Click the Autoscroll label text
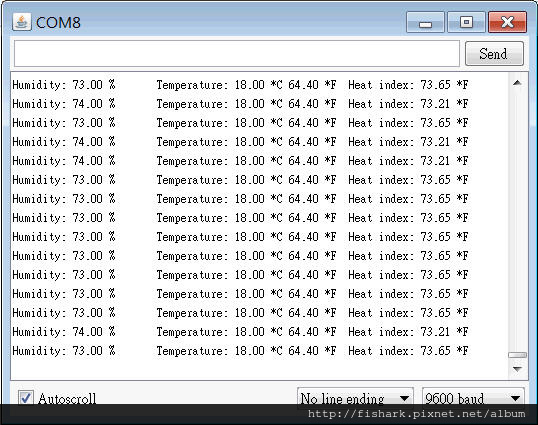The image size is (538, 425). click(x=67, y=399)
